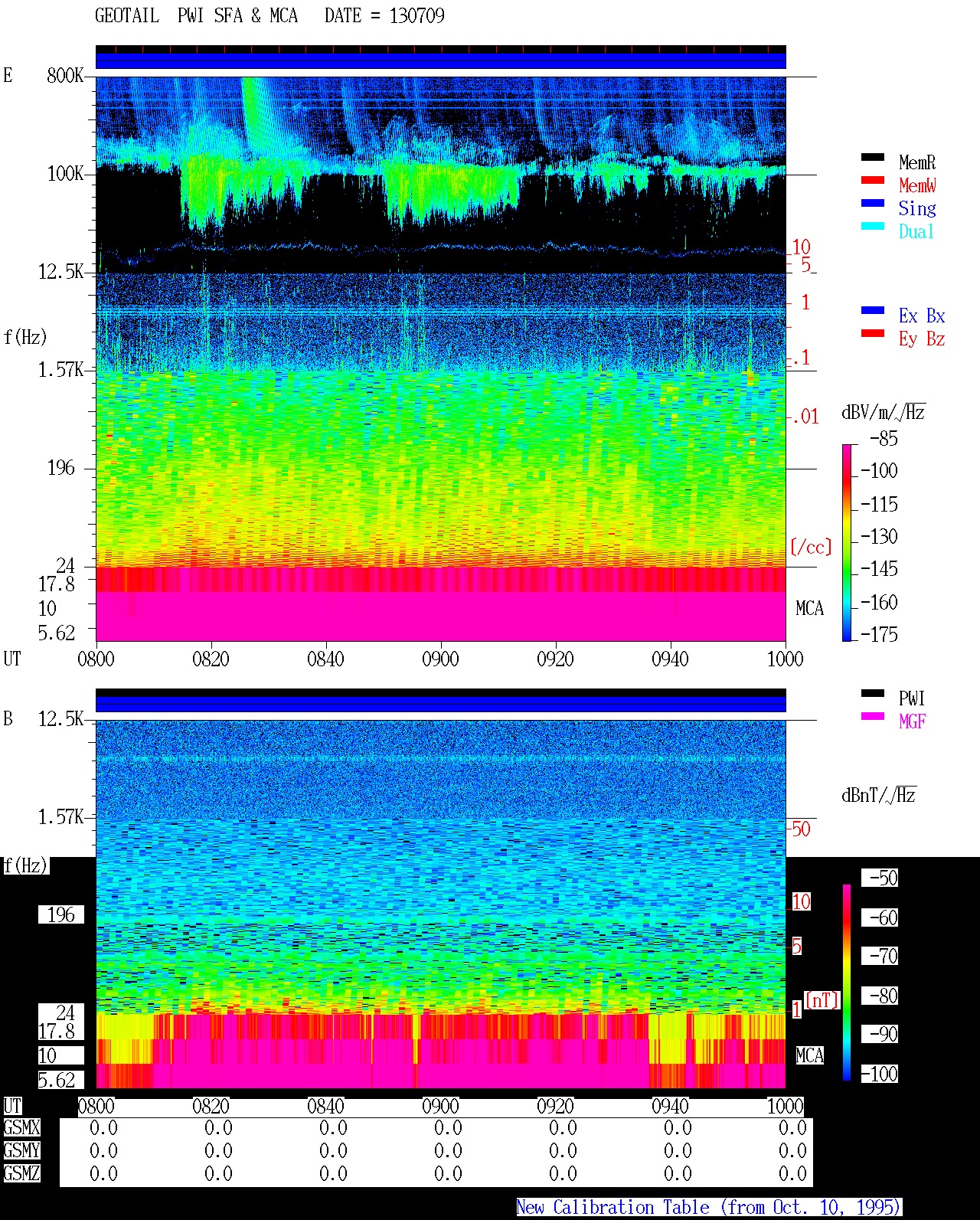Click the GSMZ row label
This screenshot has height=1220, width=980.
21,1174
